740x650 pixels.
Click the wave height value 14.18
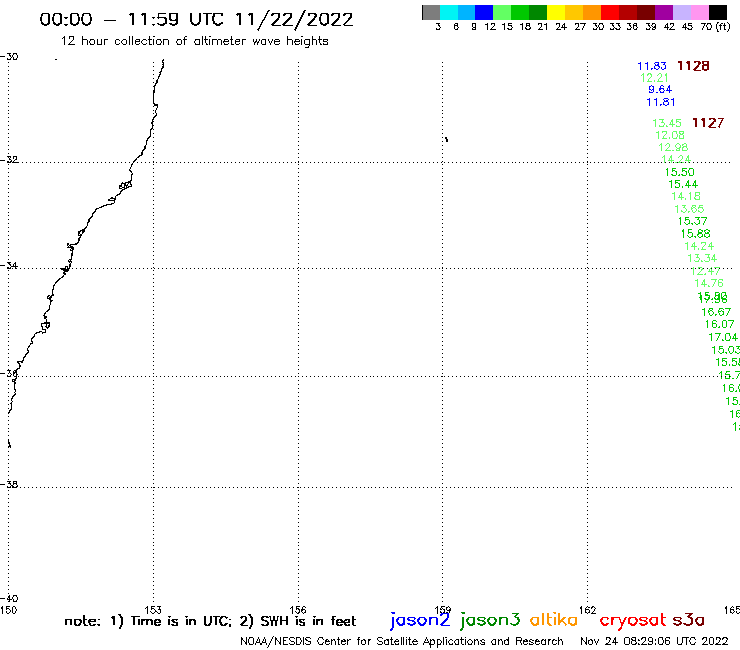[686, 196]
